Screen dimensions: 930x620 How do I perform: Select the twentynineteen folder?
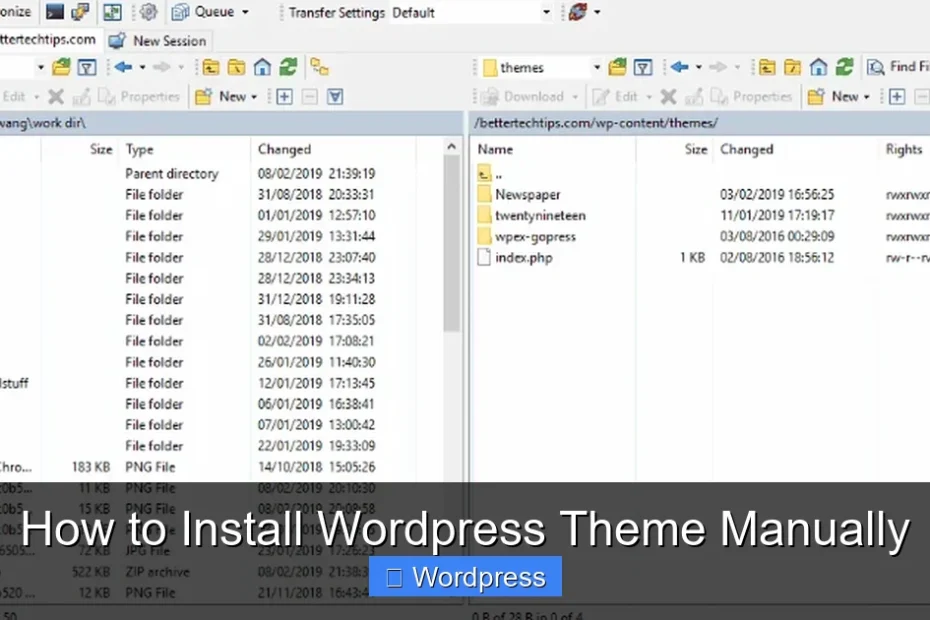(x=531, y=215)
